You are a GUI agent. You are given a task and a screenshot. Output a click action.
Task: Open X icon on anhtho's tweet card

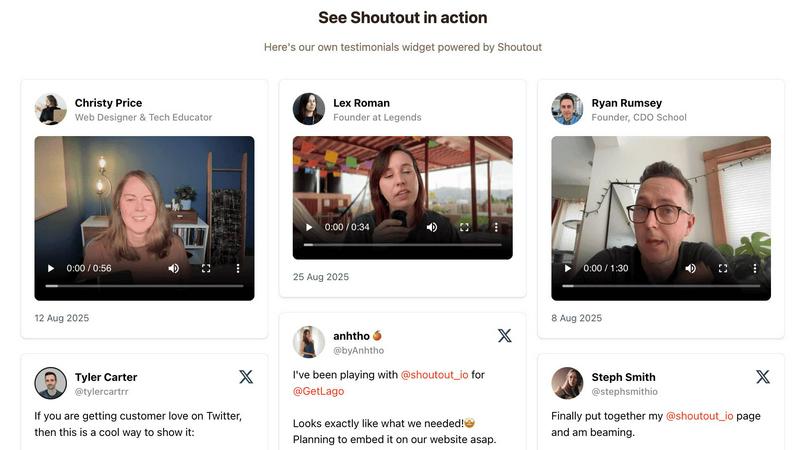[504, 336]
